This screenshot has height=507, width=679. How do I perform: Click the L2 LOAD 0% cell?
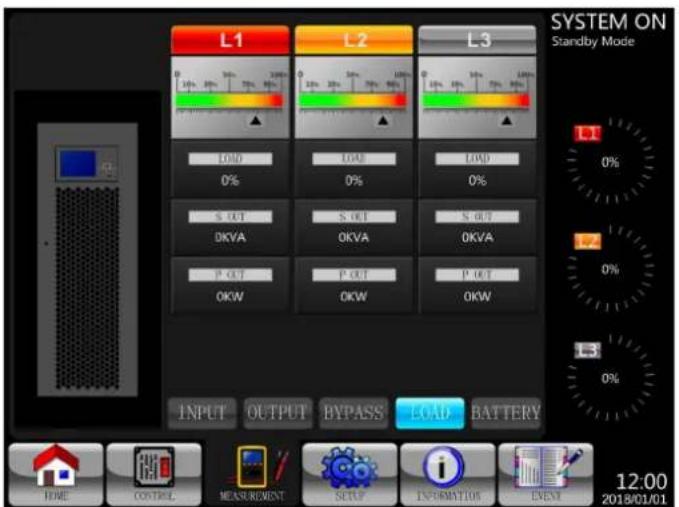pos(354,169)
